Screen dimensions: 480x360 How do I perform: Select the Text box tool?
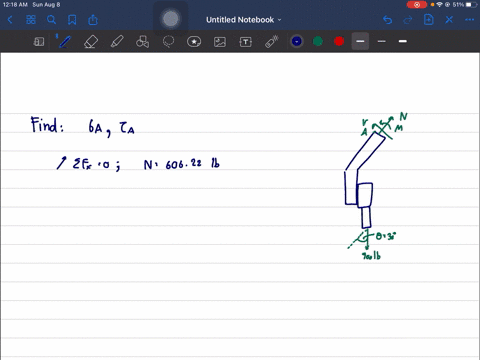pyautogui.click(x=246, y=42)
